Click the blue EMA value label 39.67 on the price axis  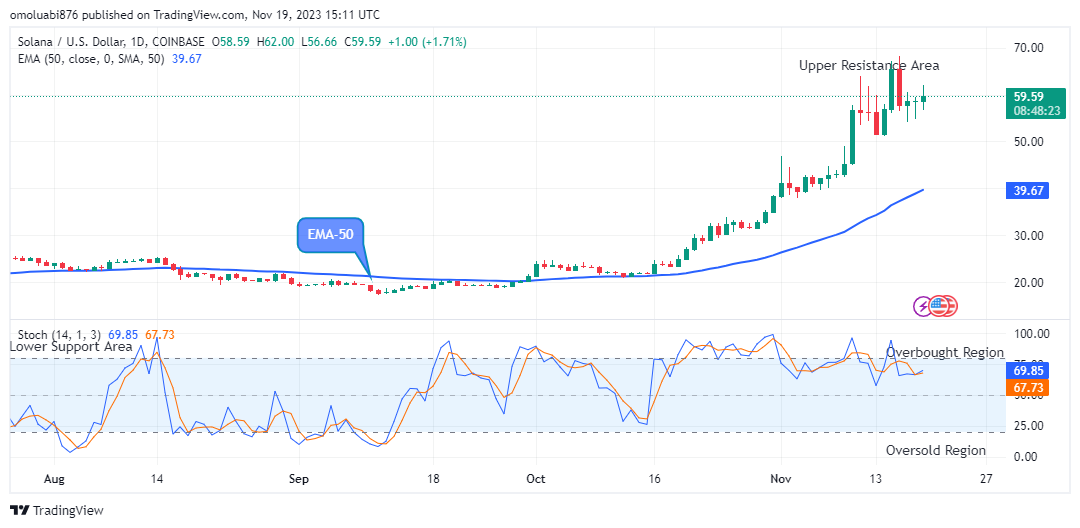click(x=1027, y=190)
